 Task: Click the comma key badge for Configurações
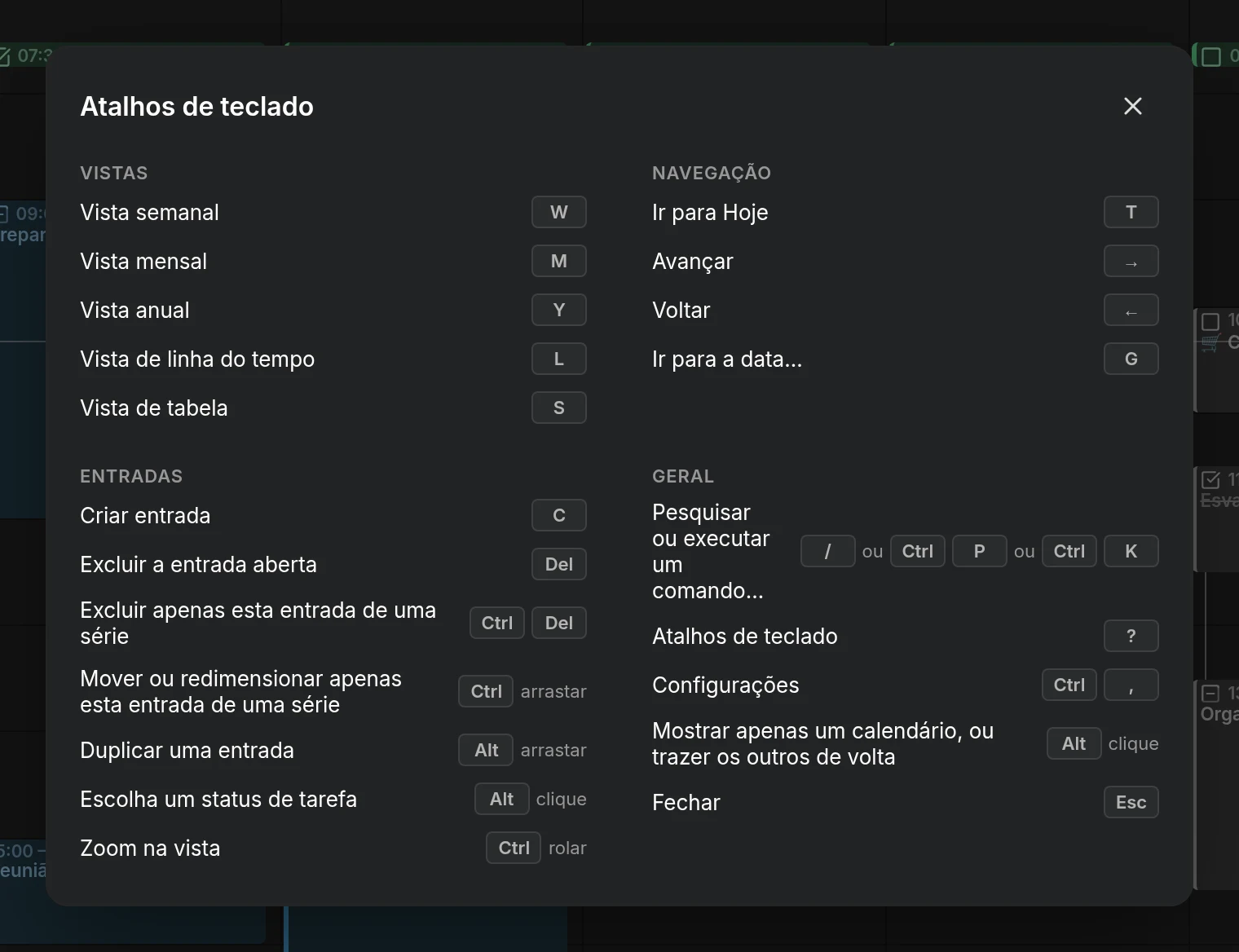pos(1131,685)
